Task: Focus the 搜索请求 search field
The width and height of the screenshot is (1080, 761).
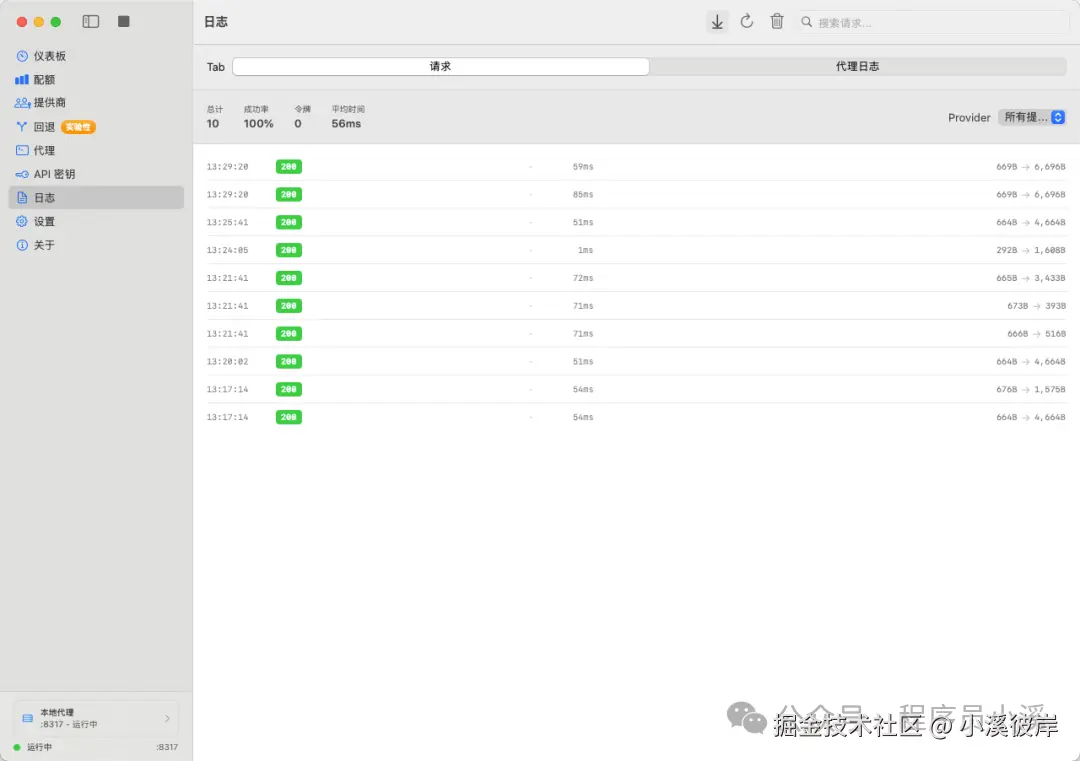Action: [x=933, y=22]
